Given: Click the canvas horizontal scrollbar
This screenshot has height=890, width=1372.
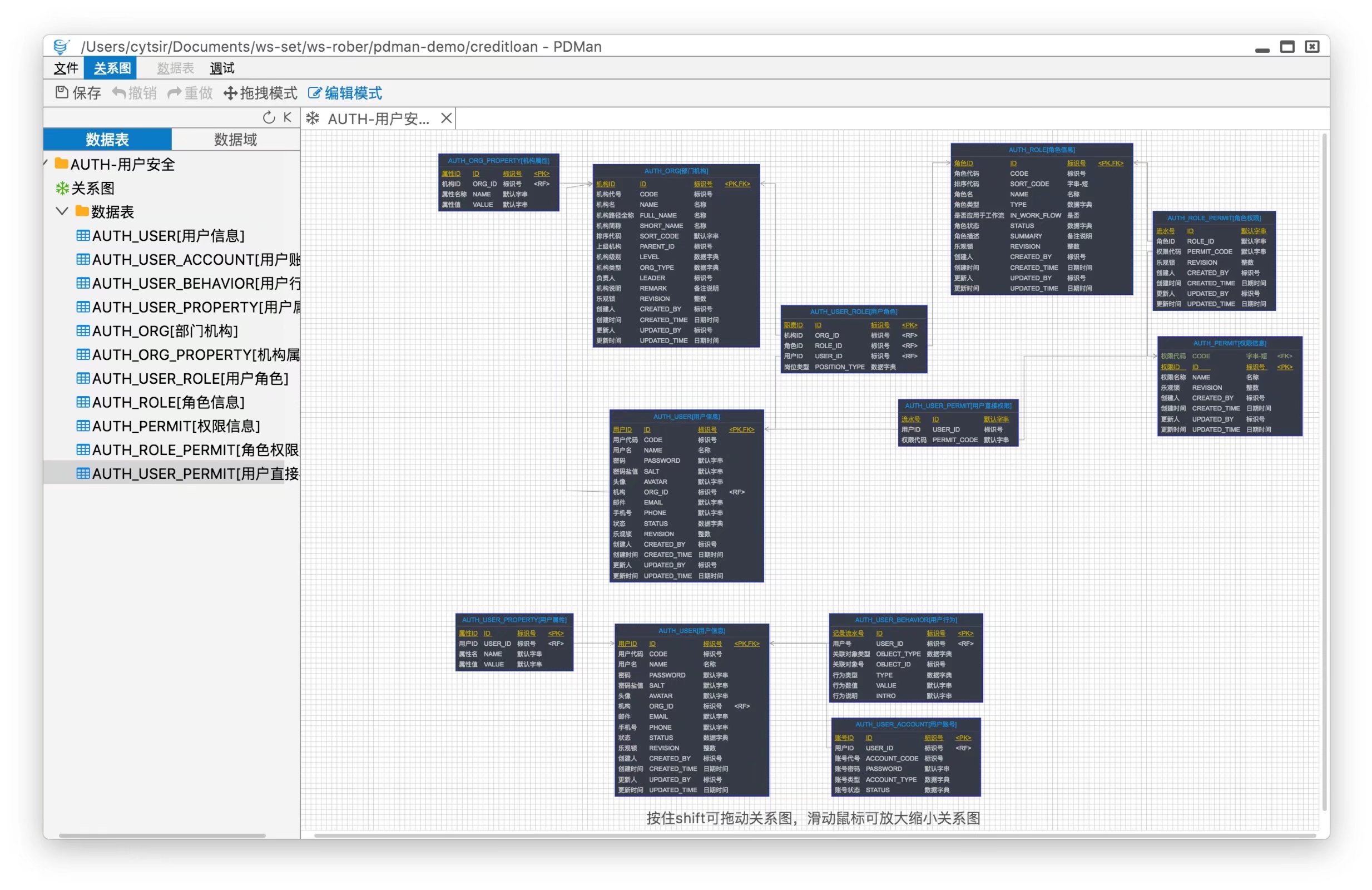Looking at the screenshot, I should pyautogui.click(x=815, y=835).
